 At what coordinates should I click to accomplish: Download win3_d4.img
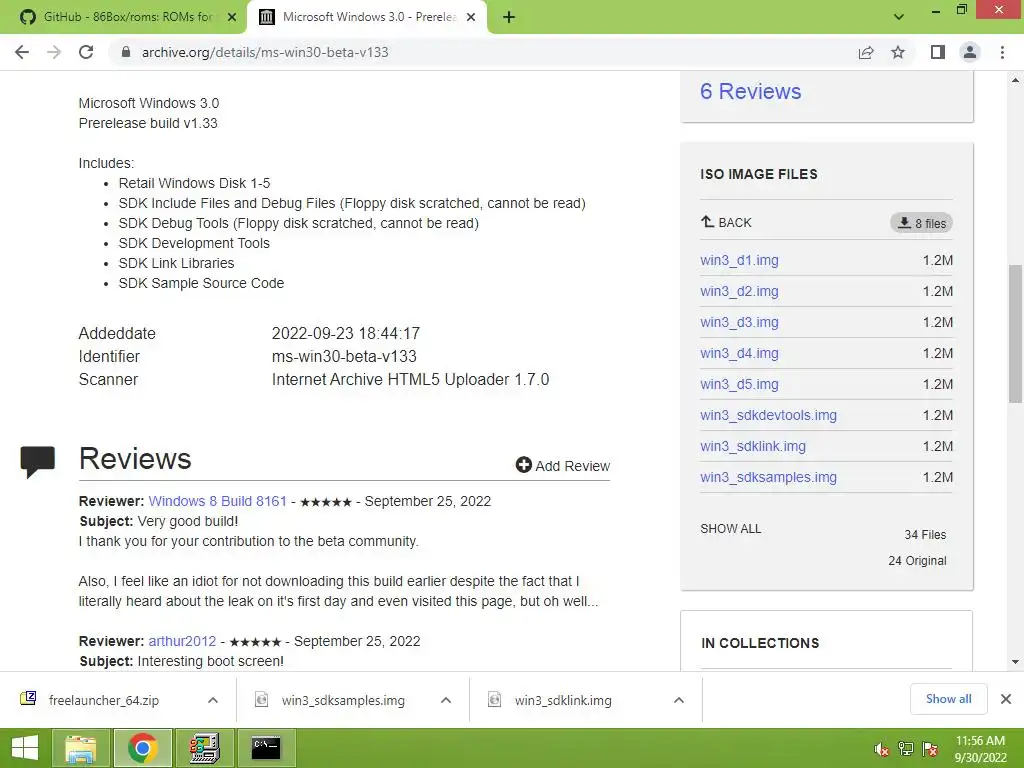coord(739,353)
